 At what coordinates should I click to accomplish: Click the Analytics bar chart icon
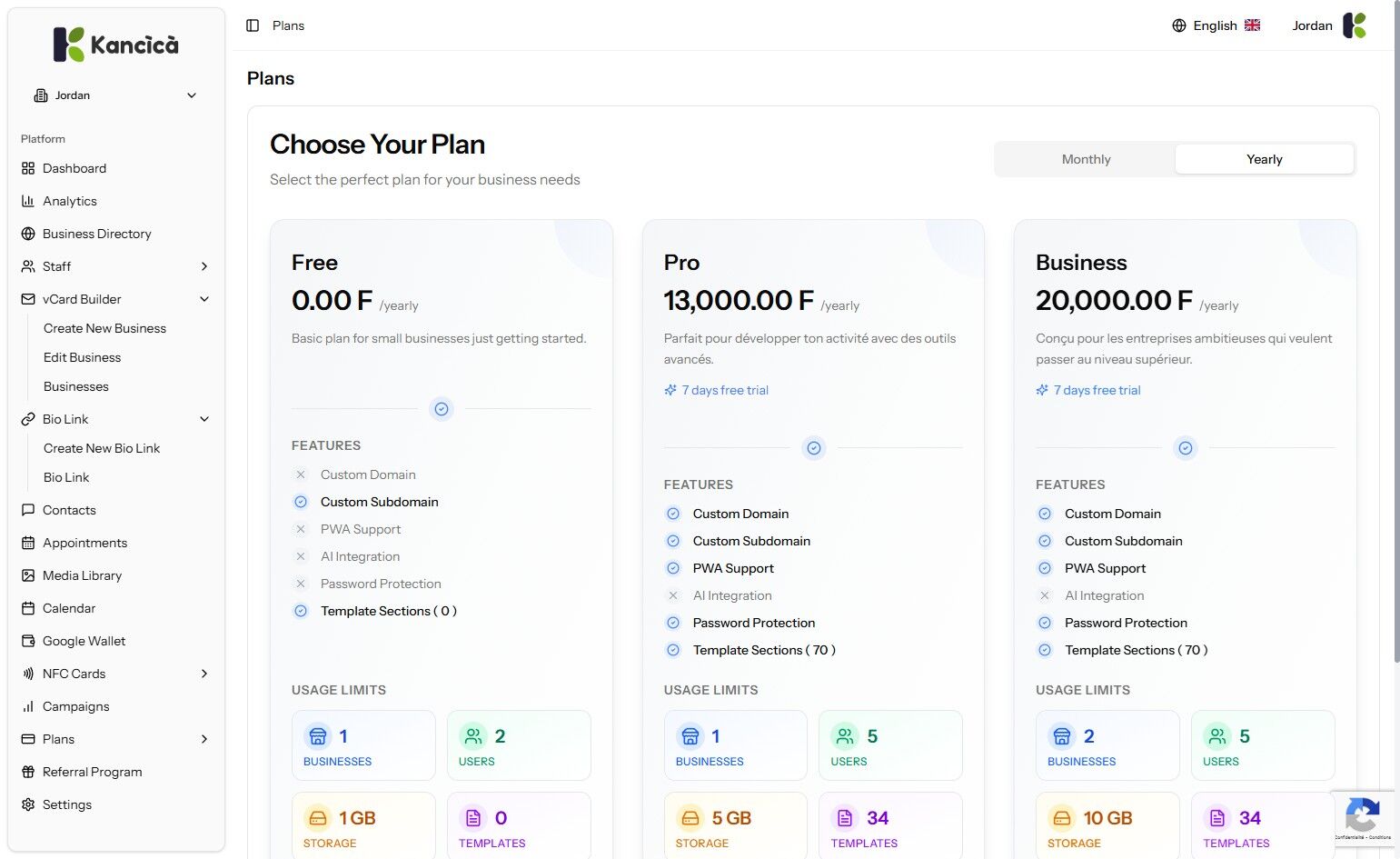point(28,201)
